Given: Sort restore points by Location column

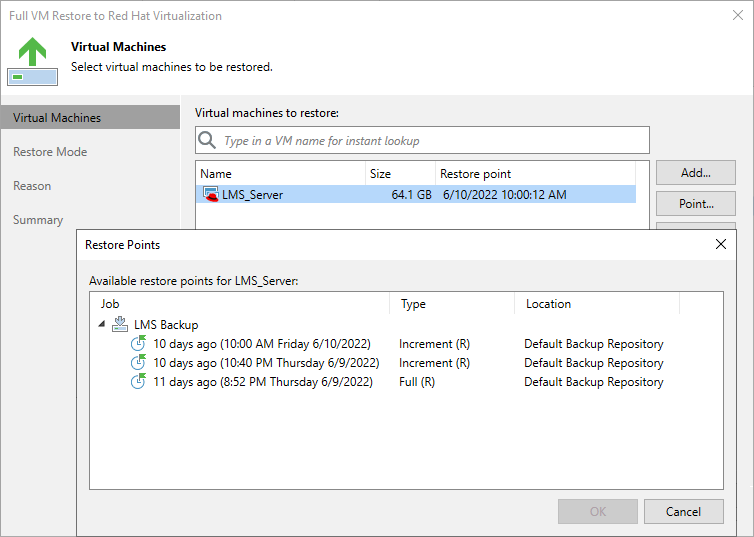Looking at the screenshot, I should tap(595, 304).
